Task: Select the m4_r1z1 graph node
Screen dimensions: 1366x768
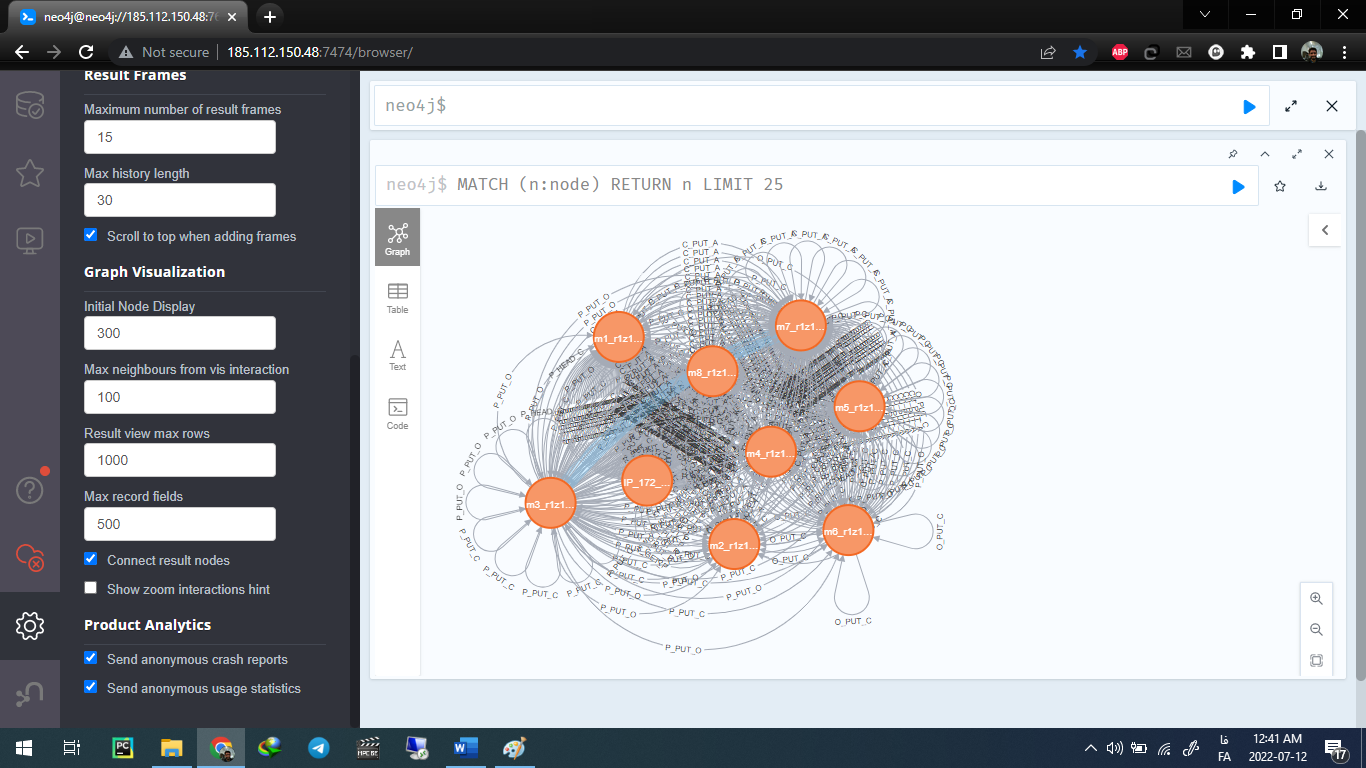Action: 770,453
